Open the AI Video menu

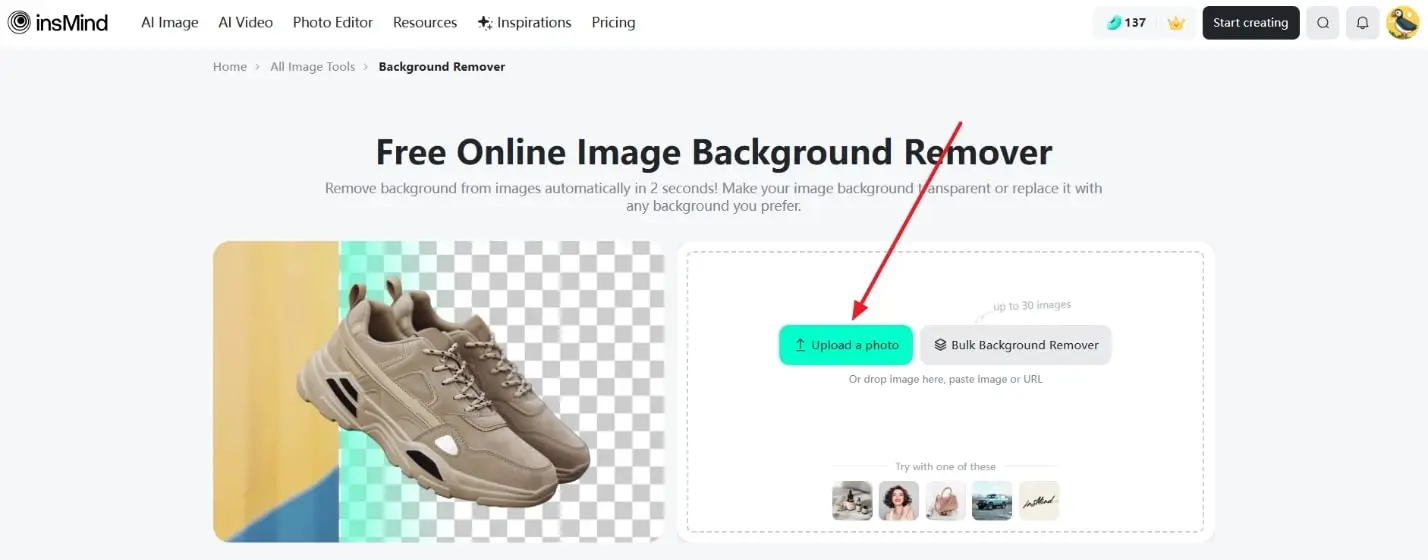[246, 22]
